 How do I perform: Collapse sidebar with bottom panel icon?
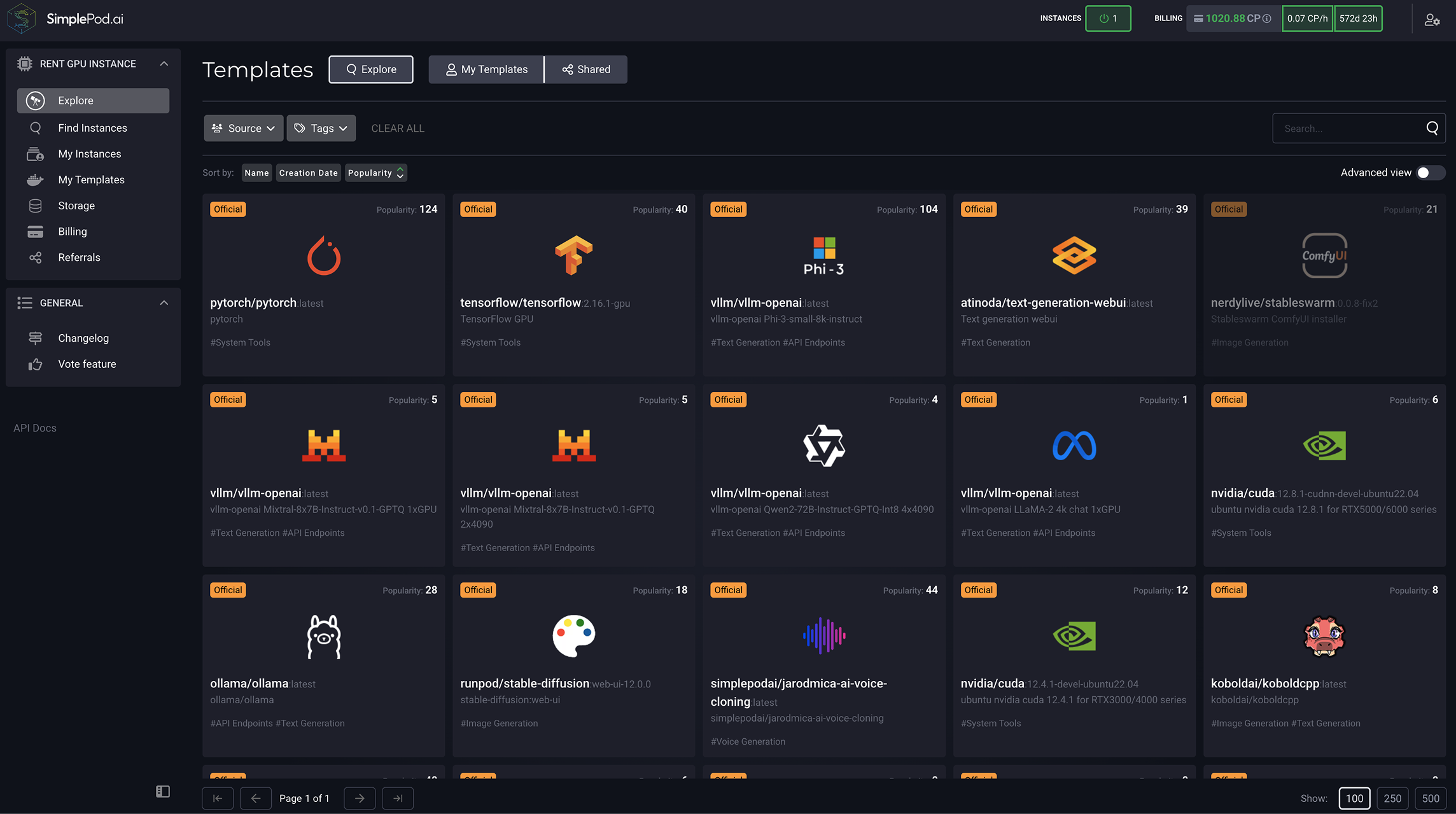tap(163, 791)
